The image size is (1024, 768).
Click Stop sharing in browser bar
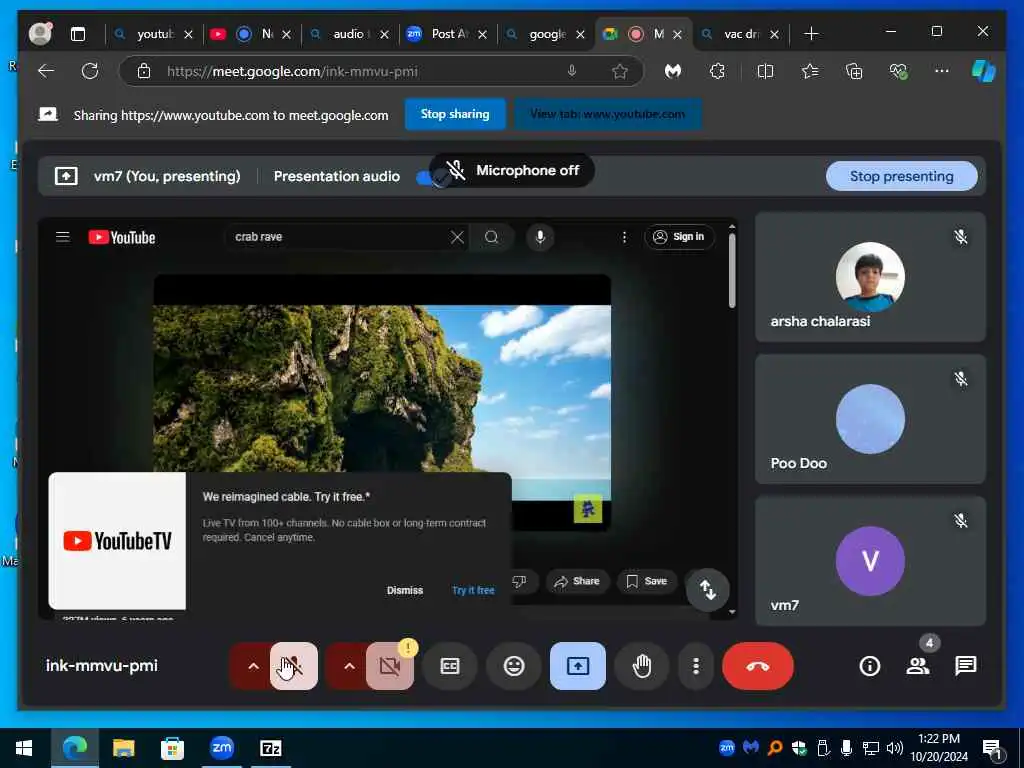[455, 114]
